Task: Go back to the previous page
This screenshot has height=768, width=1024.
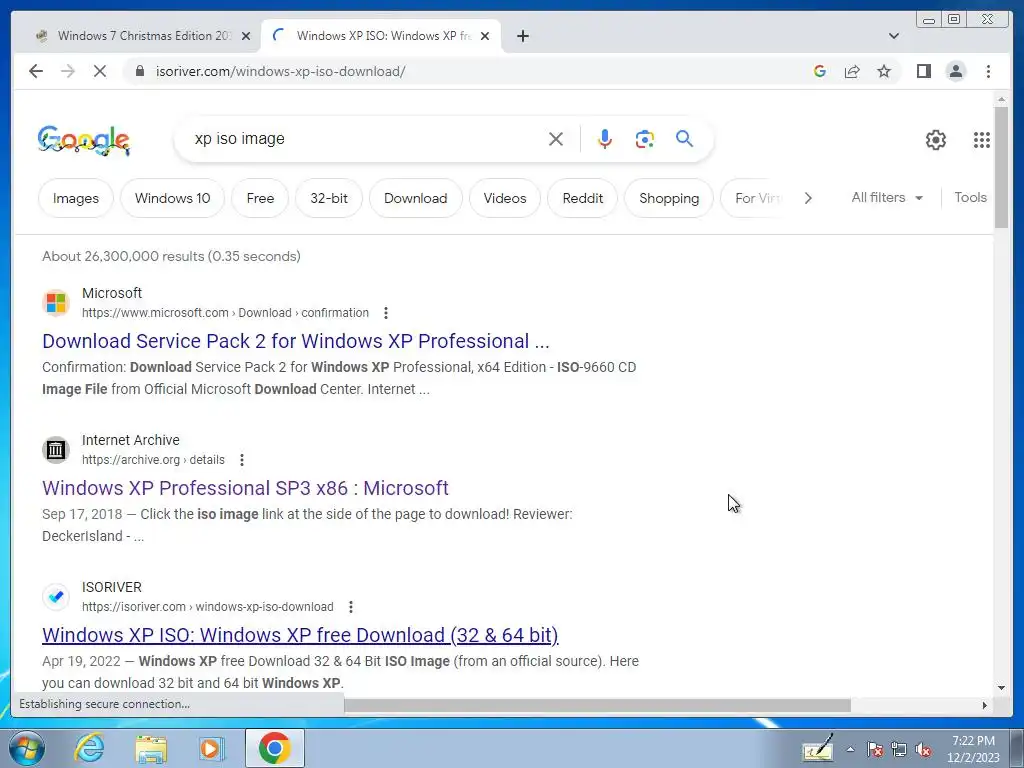Action: (36, 71)
